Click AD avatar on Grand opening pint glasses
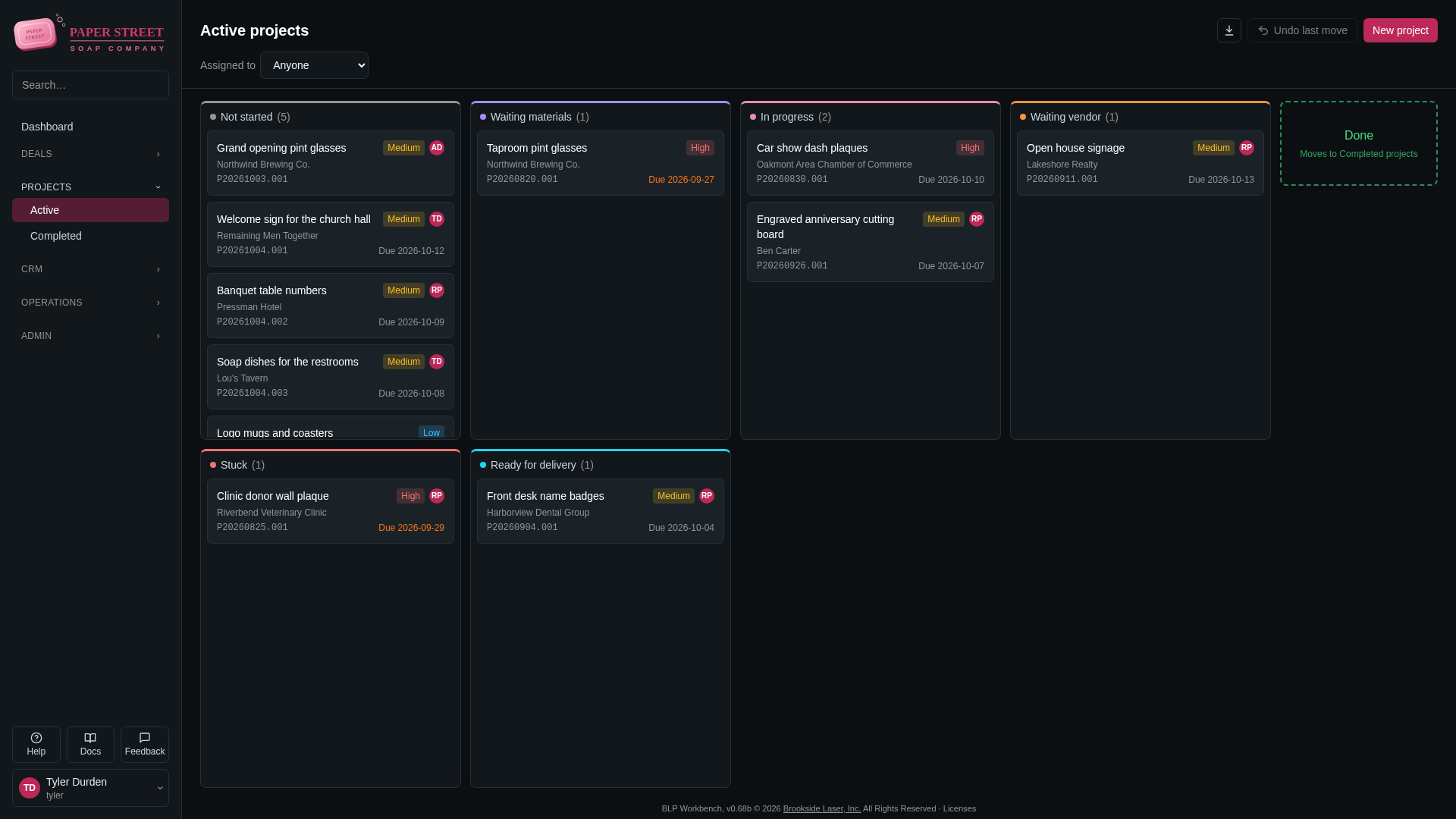 pos(437,148)
